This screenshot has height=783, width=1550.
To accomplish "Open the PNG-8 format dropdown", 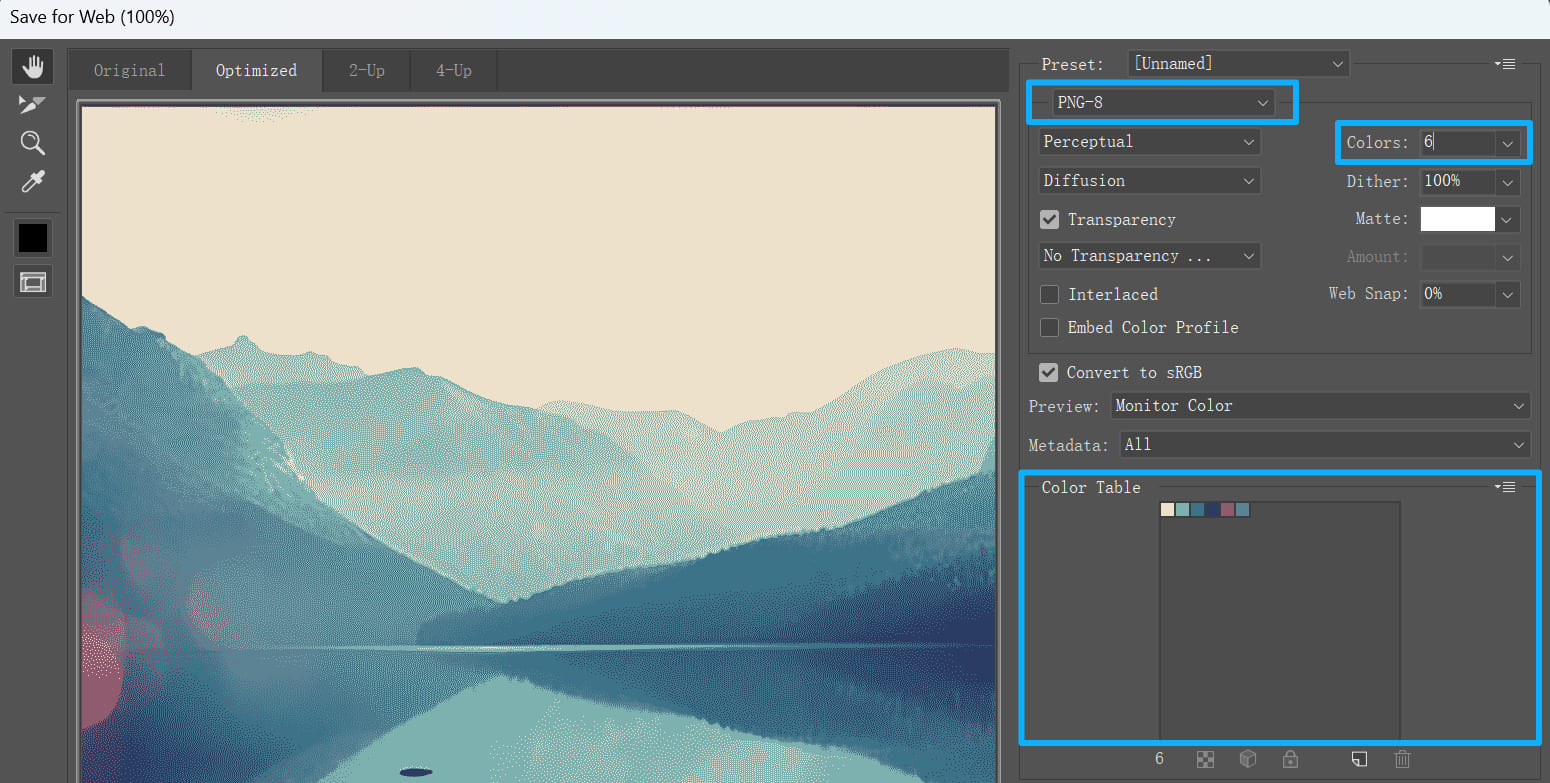I will 1262,102.
